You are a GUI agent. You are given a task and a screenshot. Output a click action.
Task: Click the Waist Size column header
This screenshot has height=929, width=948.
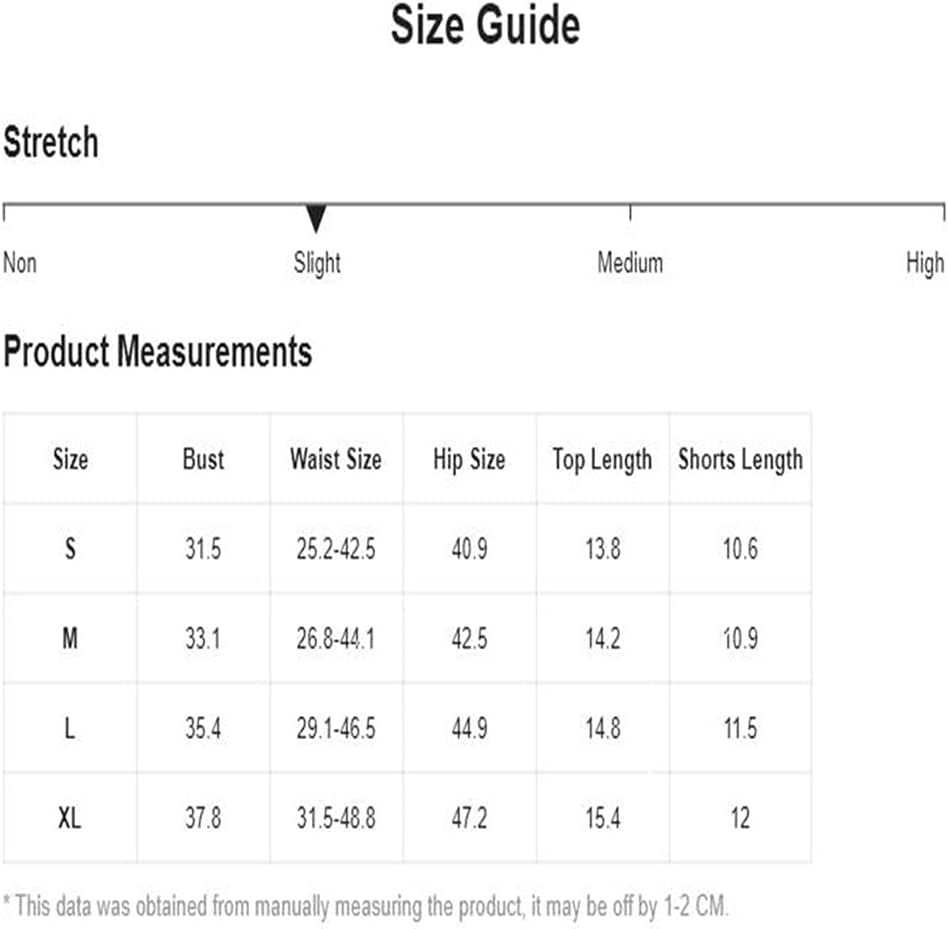336,459
